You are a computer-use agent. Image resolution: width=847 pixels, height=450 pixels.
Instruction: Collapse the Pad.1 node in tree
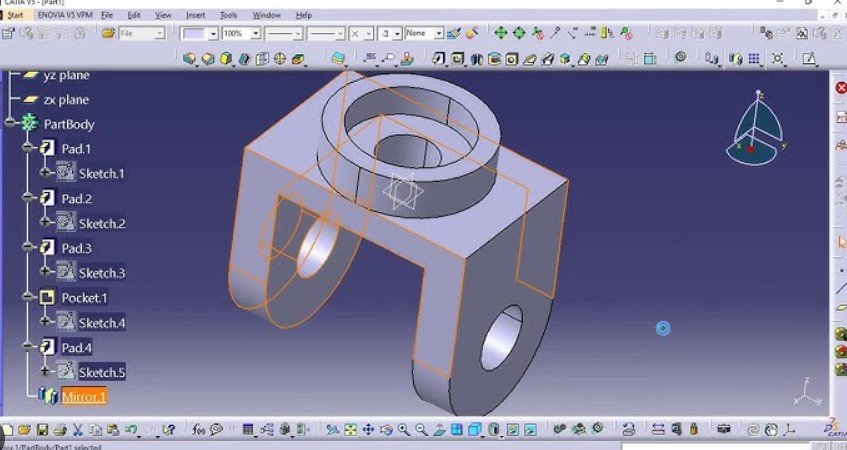pyautogui.click(x=29, y=149)
